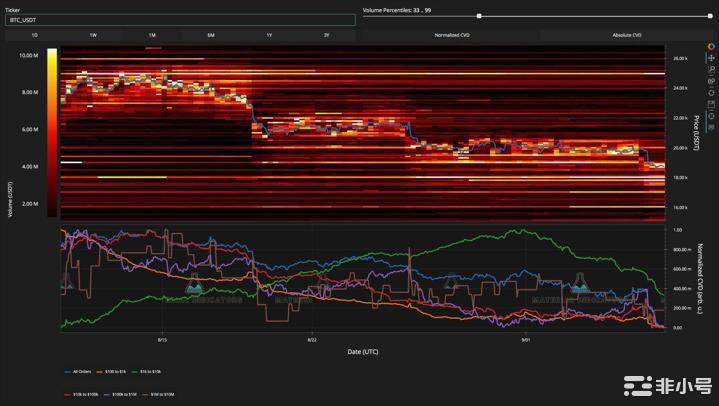Screen dimensions: 719x406
Task: Enable the Wheel Zoom tool
Action: [x=711, y=80]
